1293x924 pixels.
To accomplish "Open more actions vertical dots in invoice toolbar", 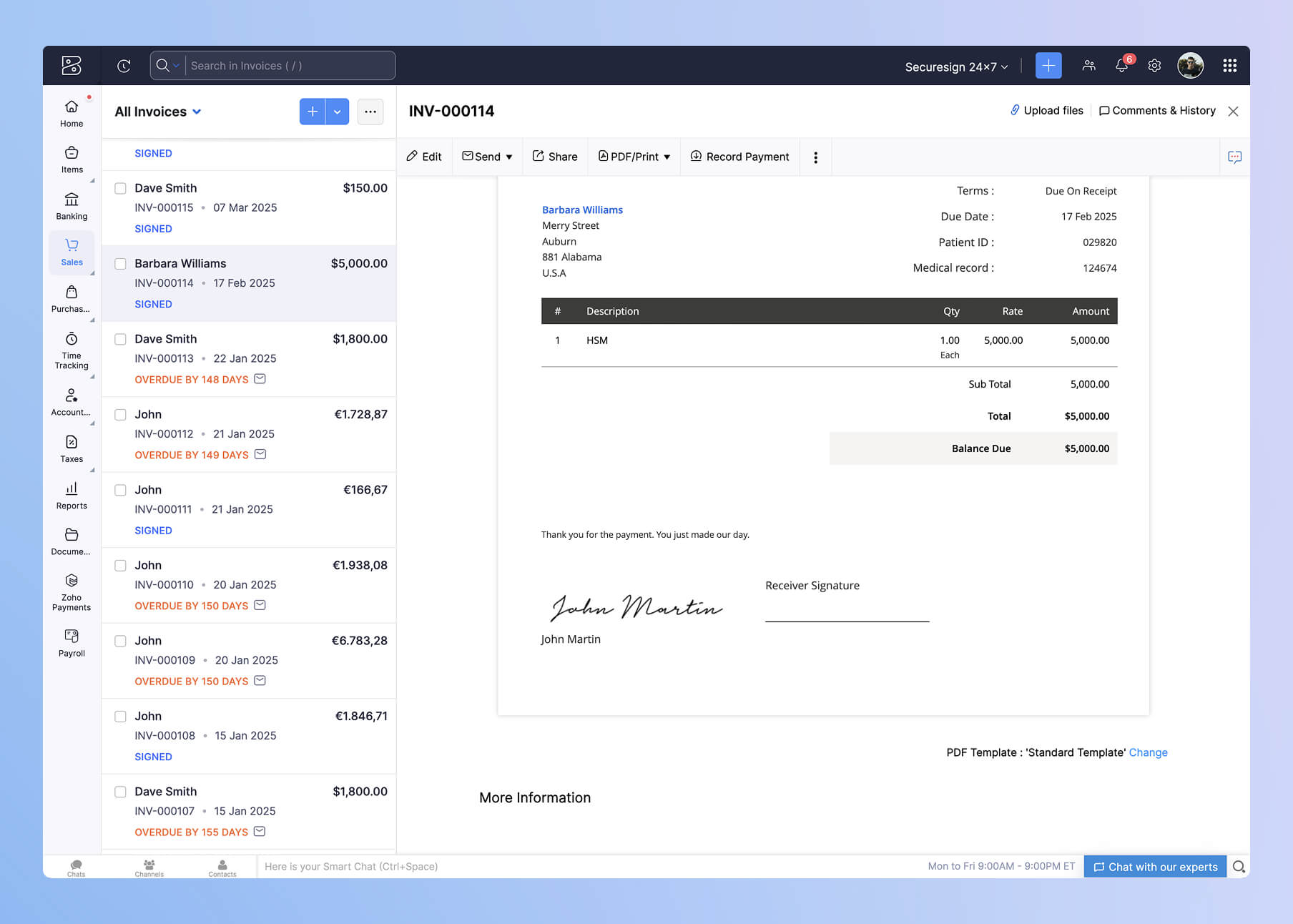I will pos(815,157).
